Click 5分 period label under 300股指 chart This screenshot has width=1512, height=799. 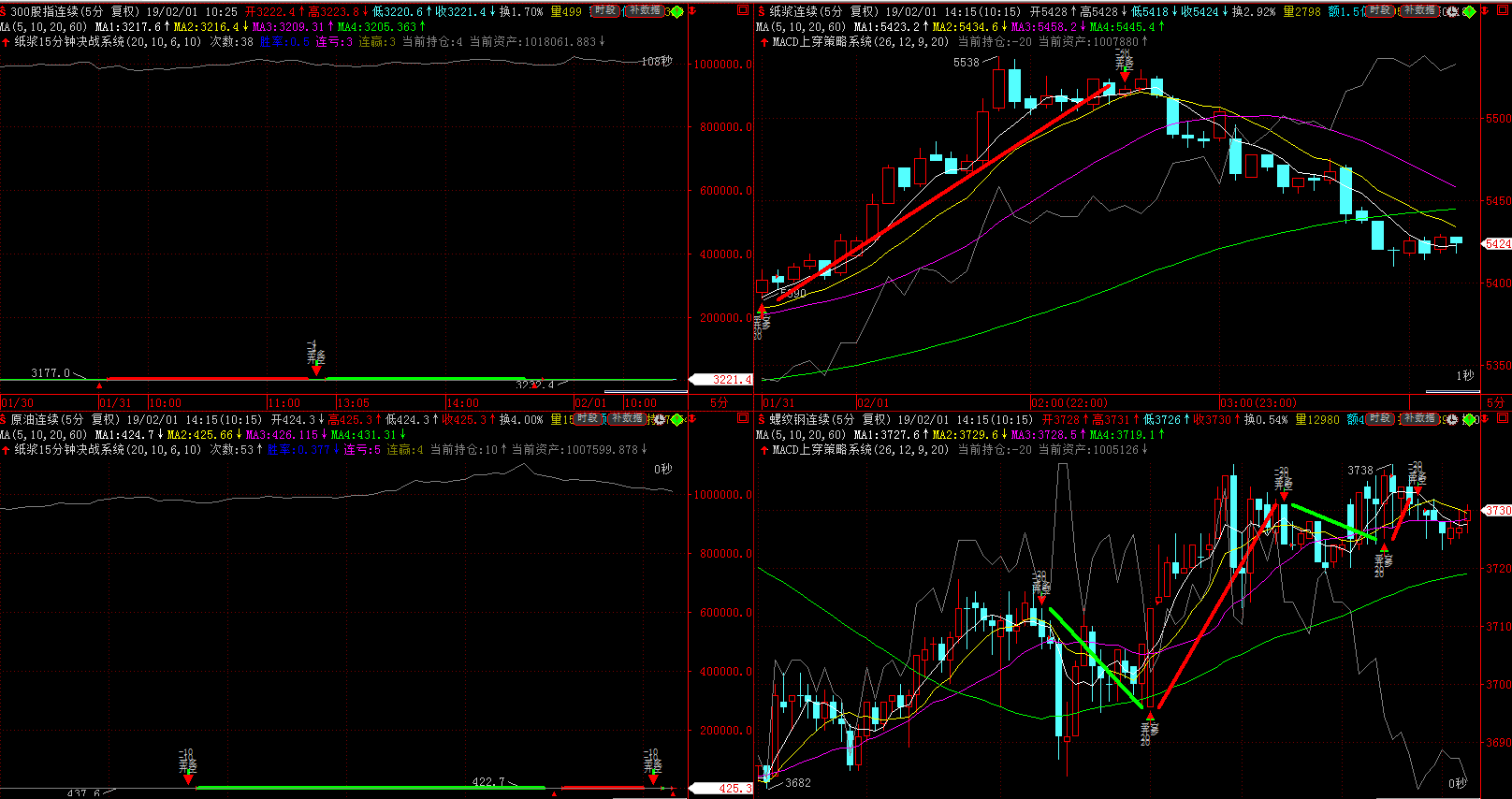point(719,402)
